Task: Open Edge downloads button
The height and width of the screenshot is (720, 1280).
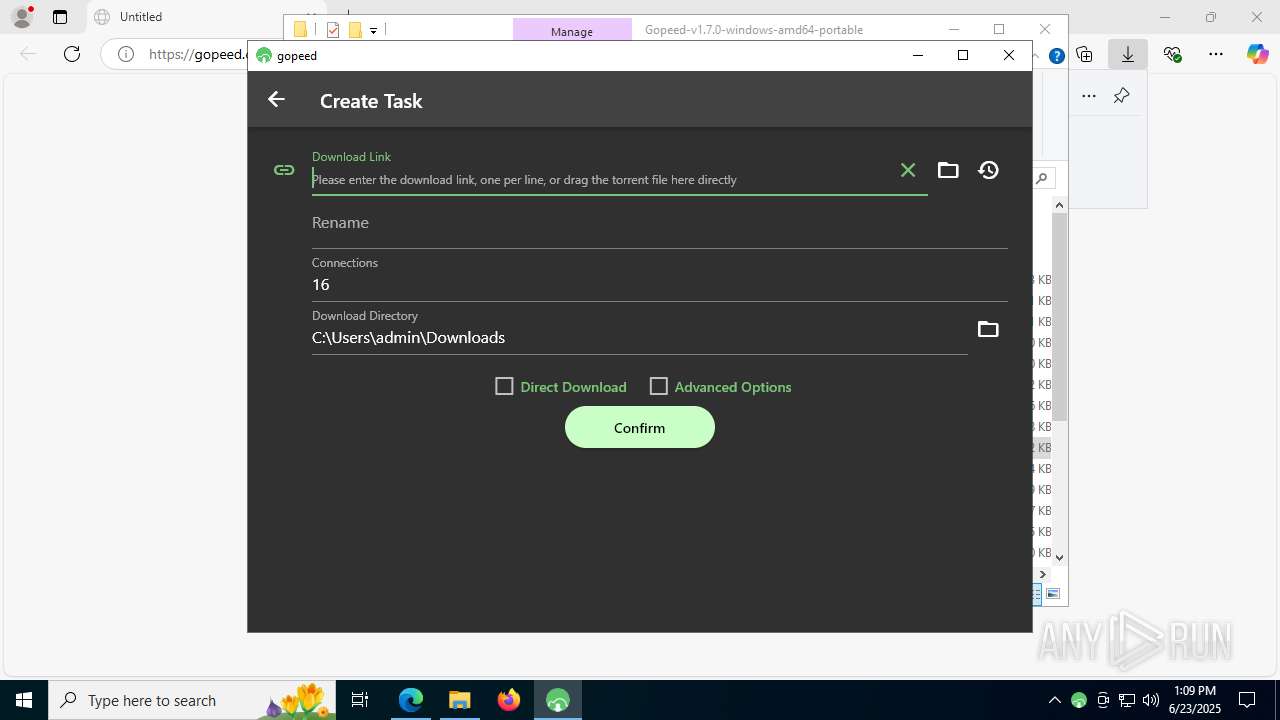Action: 1128,54
